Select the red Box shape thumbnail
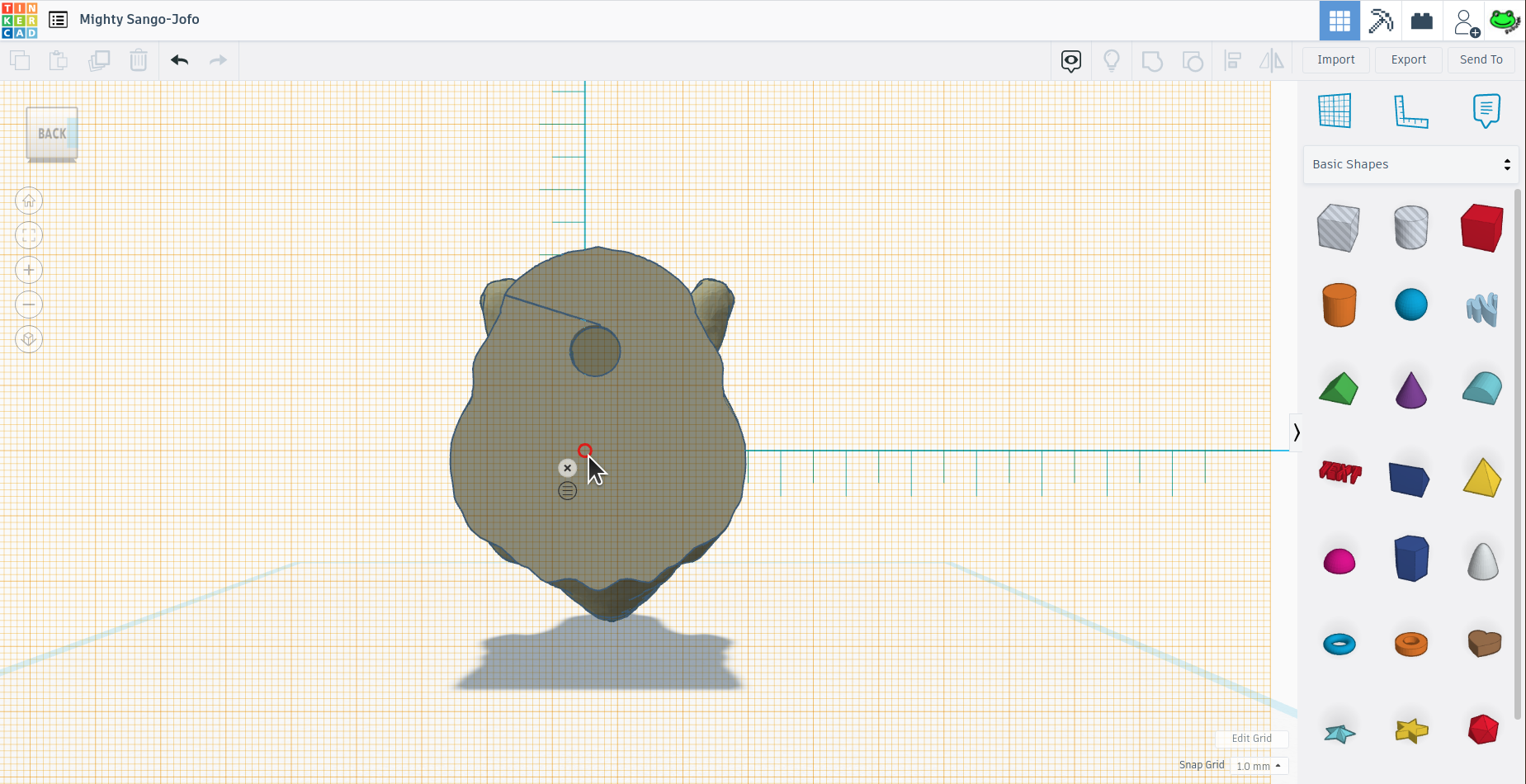The width and height of the screenshot is (1526, 784). [1482, 228]
